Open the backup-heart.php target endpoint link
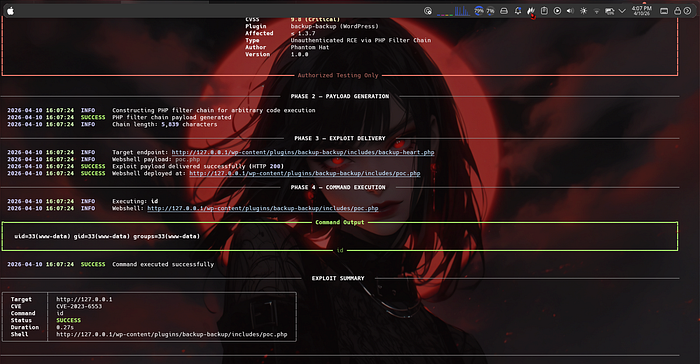Viewport: 700px width, 364px height. coord(303,152)
